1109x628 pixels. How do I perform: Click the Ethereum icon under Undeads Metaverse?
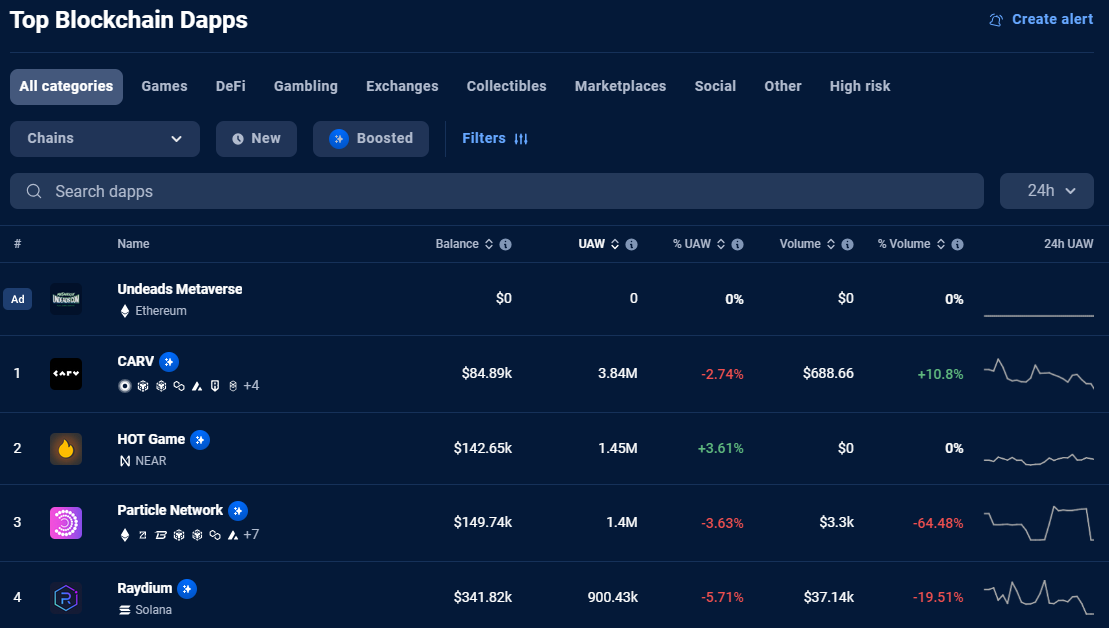point(124,311)
